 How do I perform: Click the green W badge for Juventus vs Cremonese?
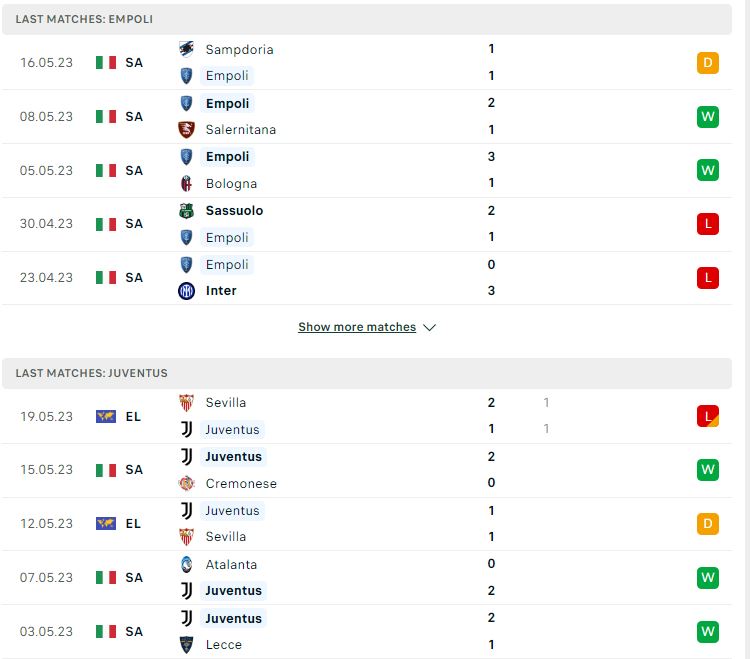click(707, 470)
